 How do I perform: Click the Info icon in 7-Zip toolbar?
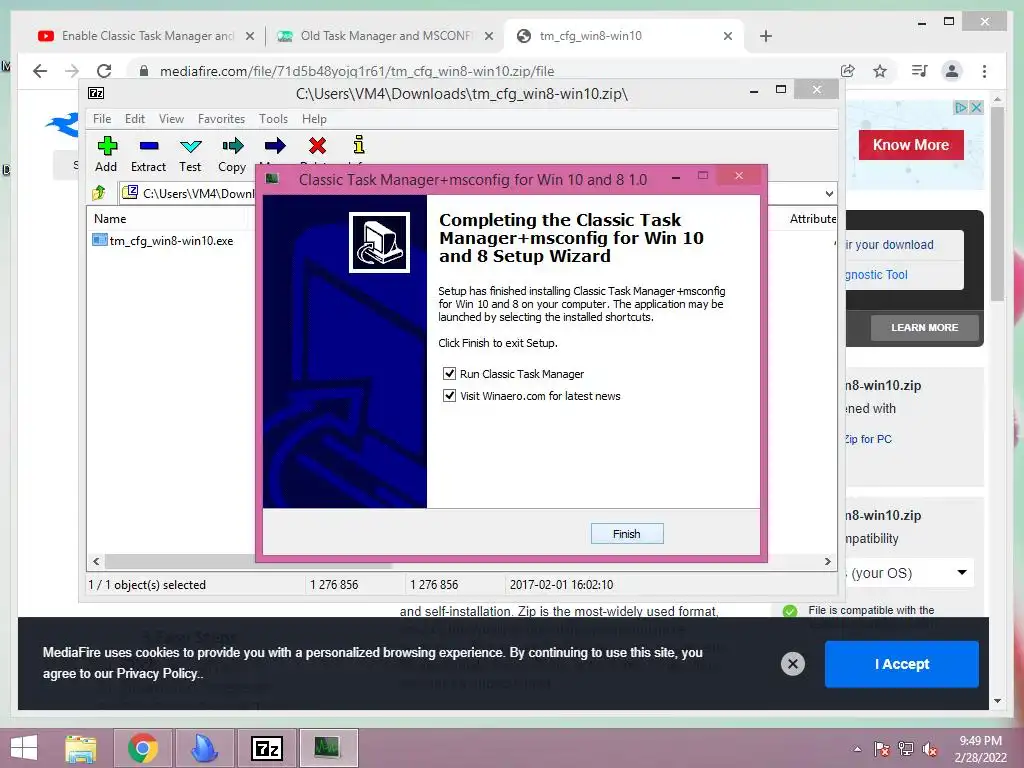tap(359, 145)
